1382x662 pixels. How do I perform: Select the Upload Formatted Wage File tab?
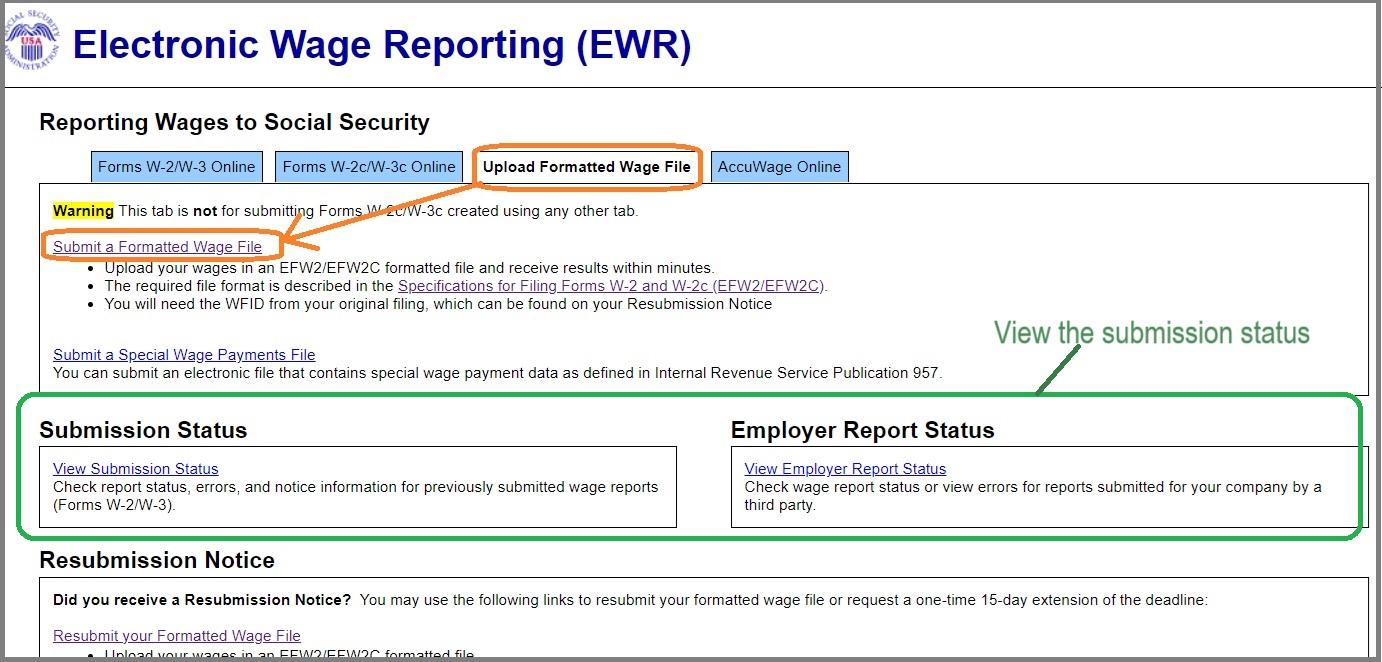pyautogui.click(x=586, y=167)
